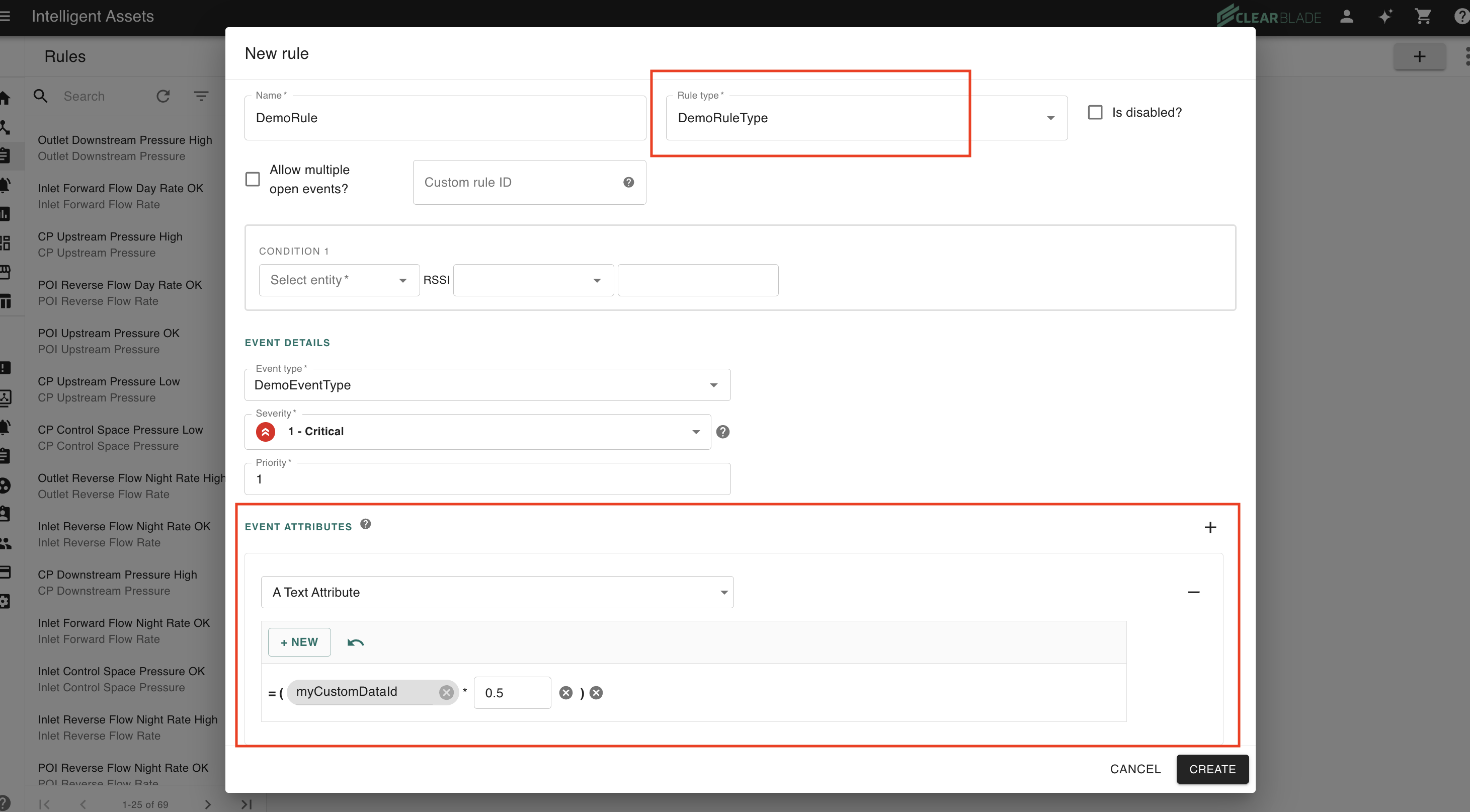Viewport: 1470px width, 812px height.
Task: Enable the Is disabled? checkbox
Action: click(x=1095, y=112)
